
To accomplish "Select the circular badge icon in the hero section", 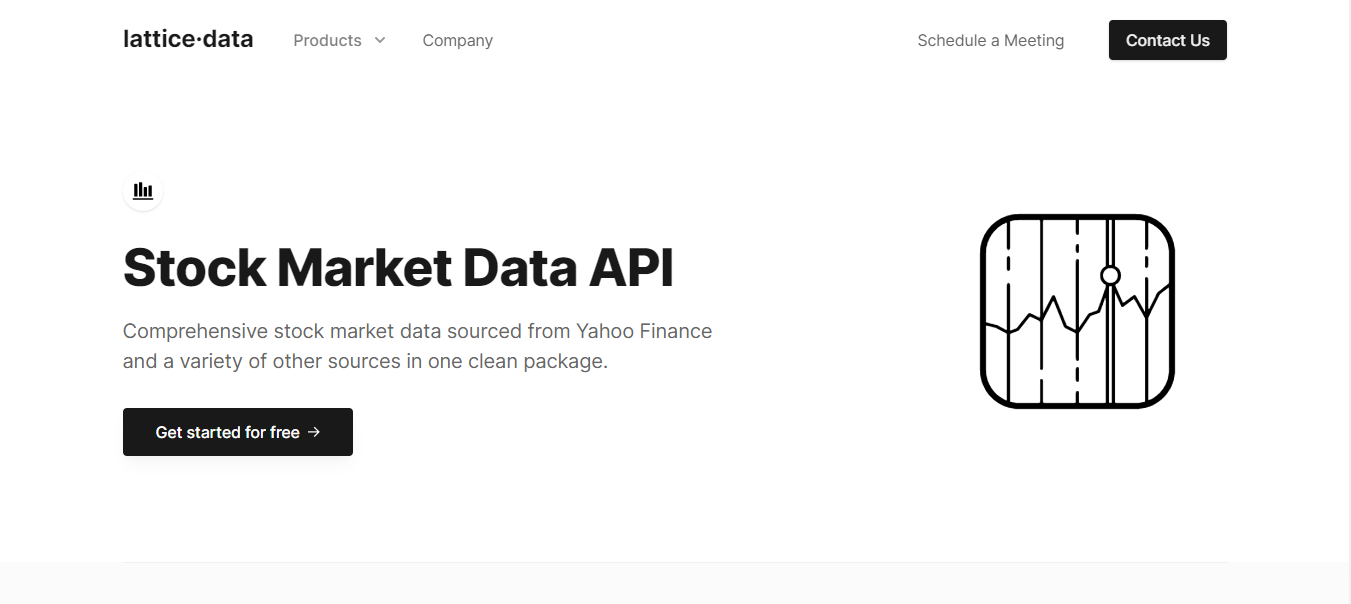I will coord(143,191).
